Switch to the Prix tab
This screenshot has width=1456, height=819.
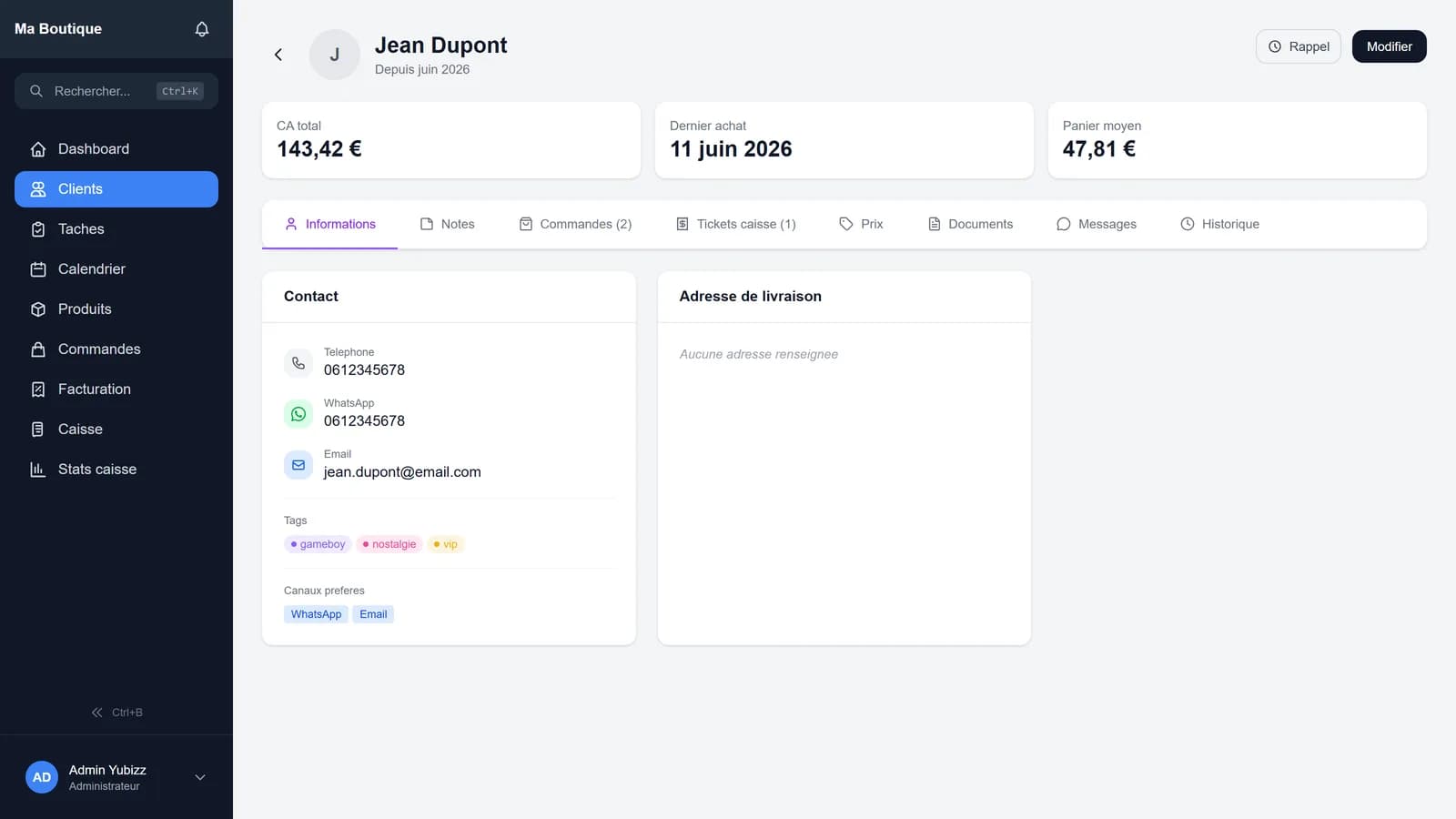point(861,224)
